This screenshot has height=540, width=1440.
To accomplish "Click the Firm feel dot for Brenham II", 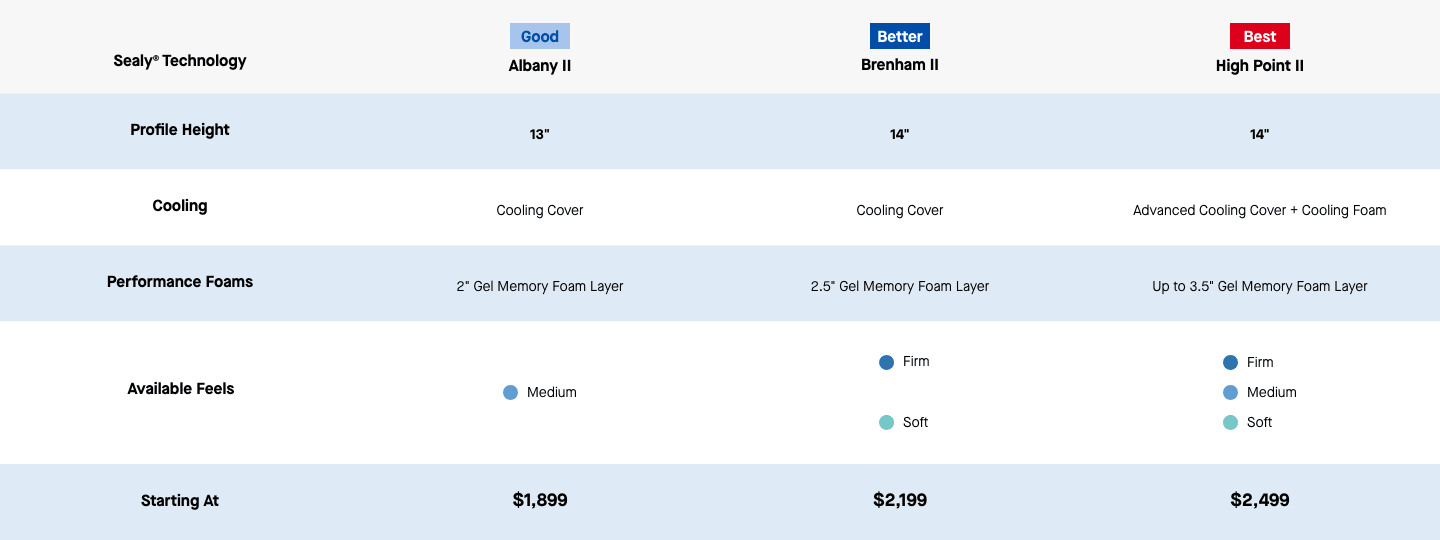I will tap(886, 362).
